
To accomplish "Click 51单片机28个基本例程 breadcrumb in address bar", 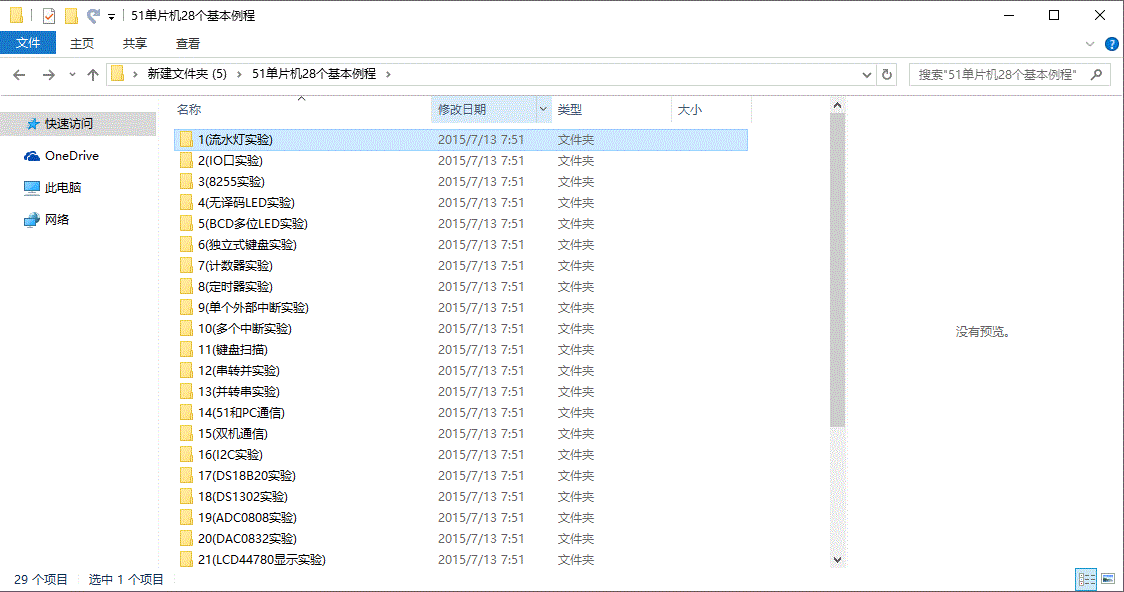I will (314, 74).
